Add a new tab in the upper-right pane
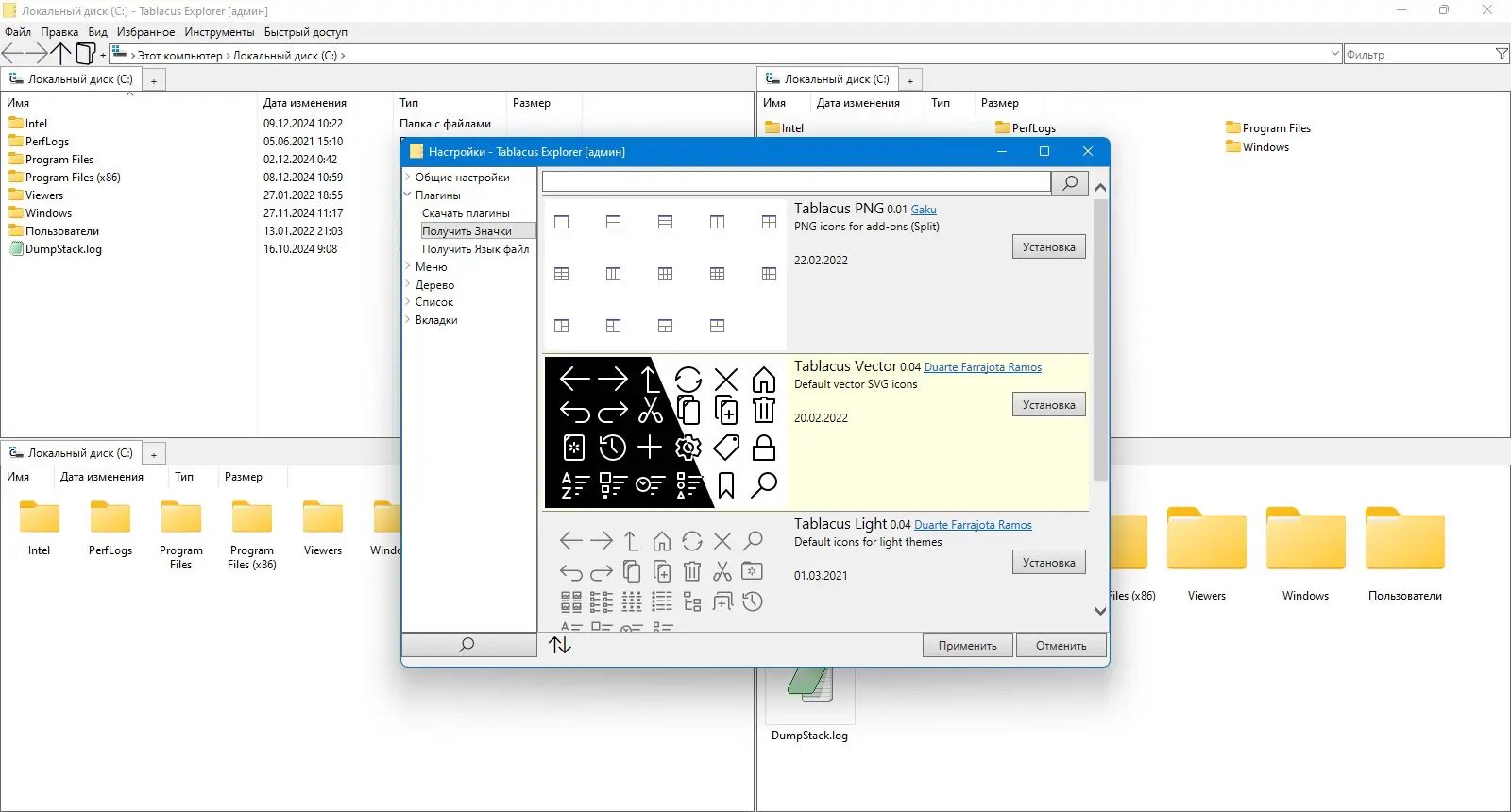1511x812 pixels. click(910, 80)
